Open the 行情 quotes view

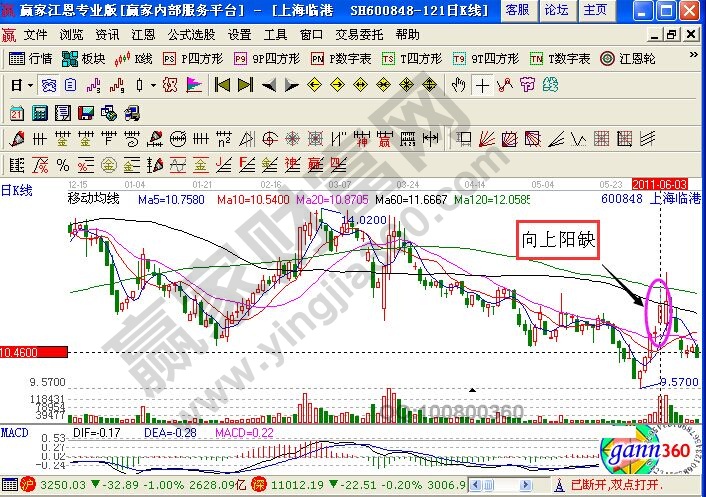(x=31, y=59)
